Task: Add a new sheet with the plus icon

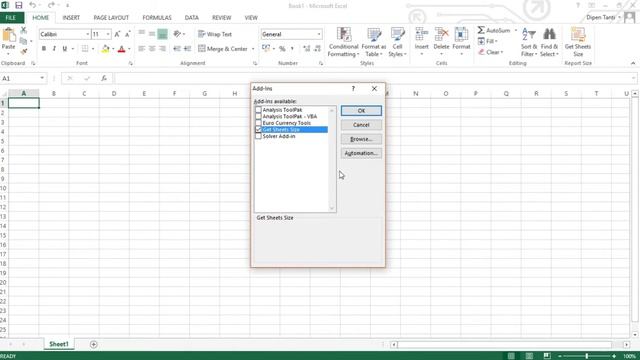Action: click(93, 344)
